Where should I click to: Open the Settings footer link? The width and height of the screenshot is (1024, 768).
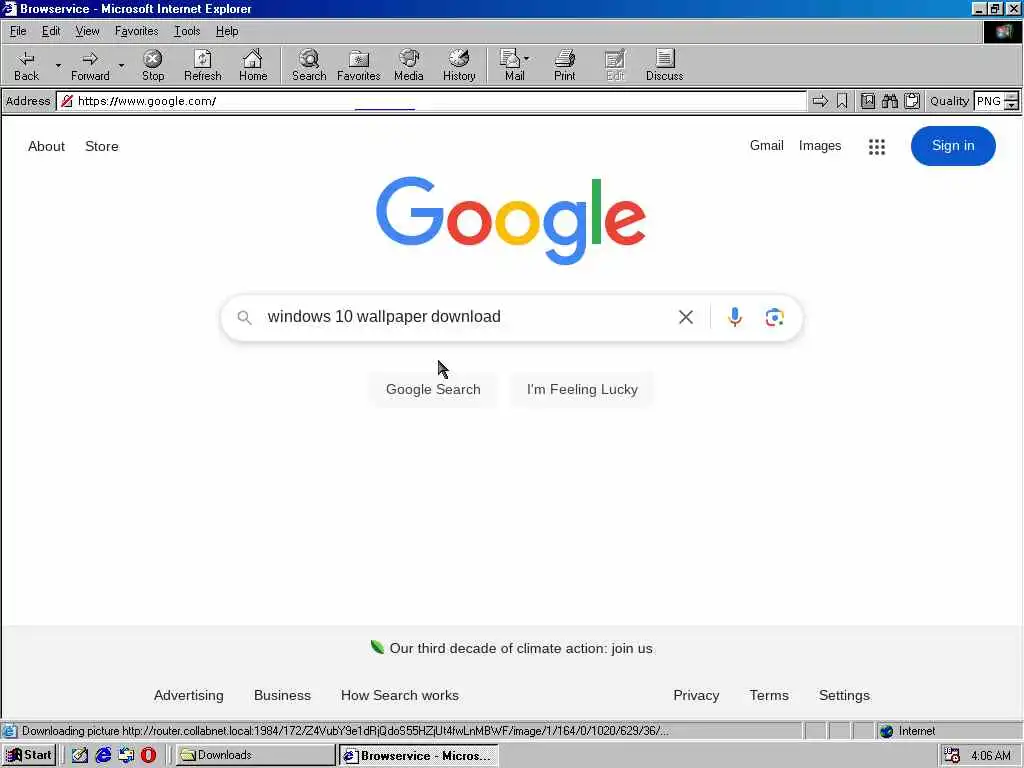click(x=844, y=696)
